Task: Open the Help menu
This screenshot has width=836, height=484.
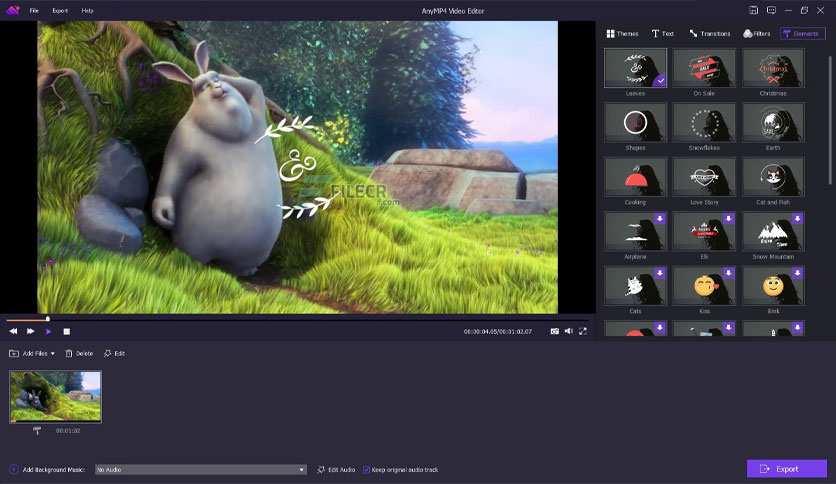Action: (x=87, y=11)
